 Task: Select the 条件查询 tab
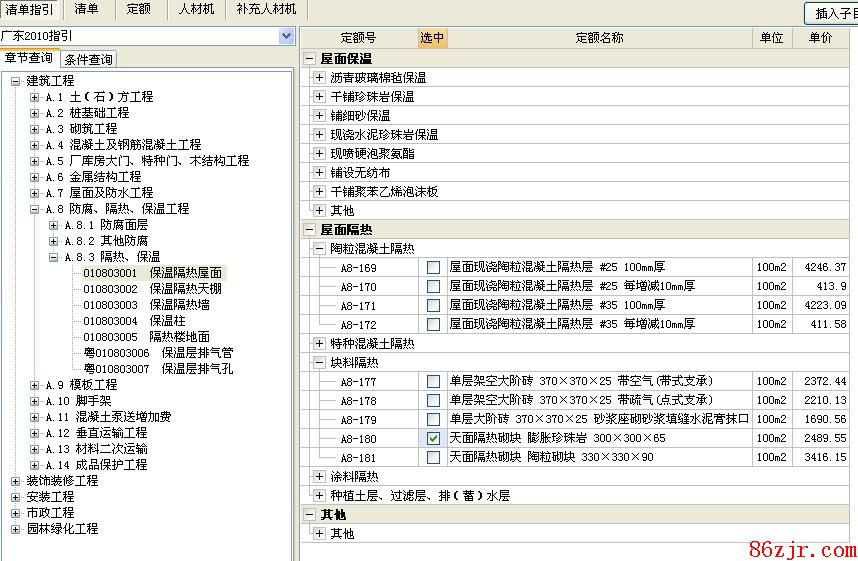(89, 60)
